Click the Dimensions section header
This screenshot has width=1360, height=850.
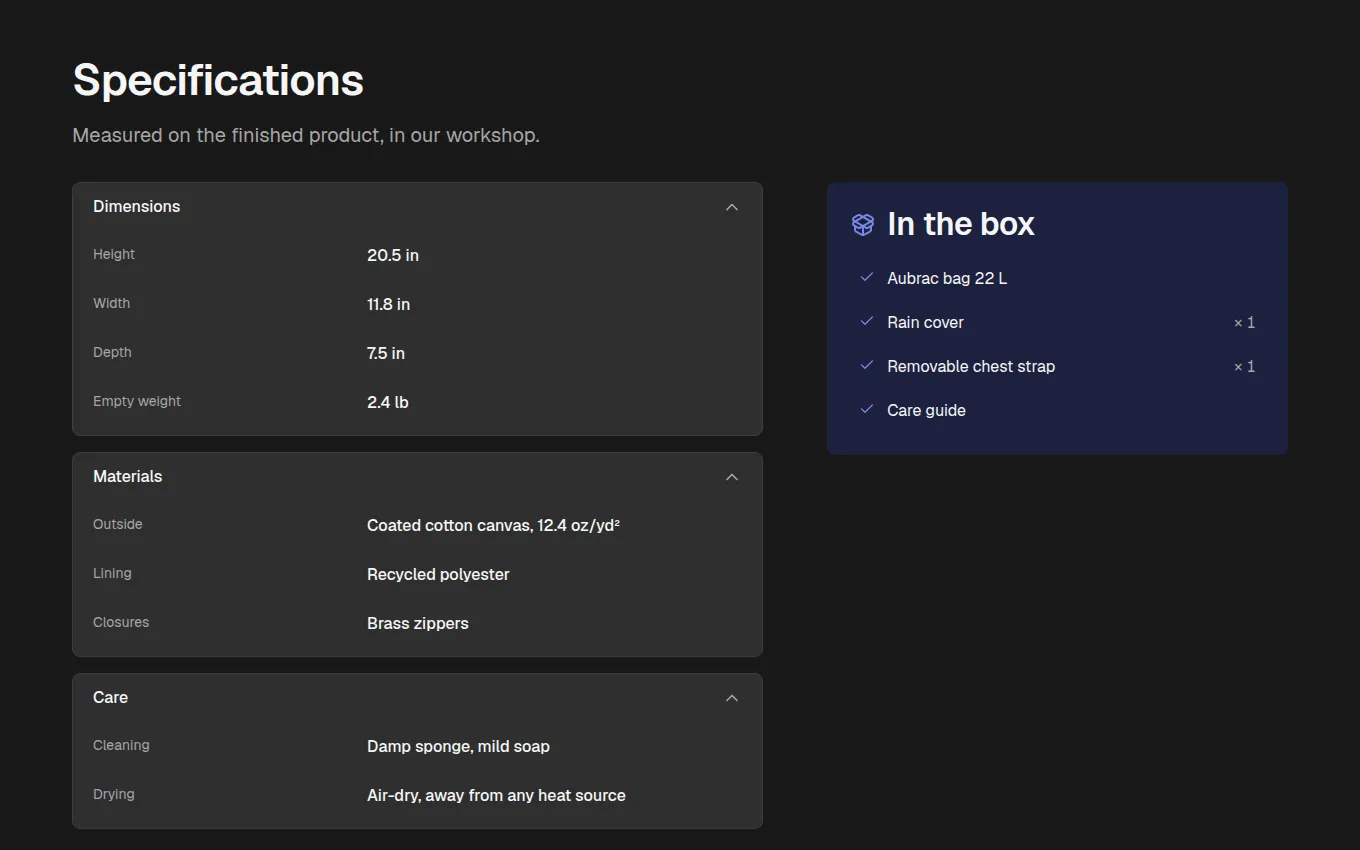(x=417, y=207)
